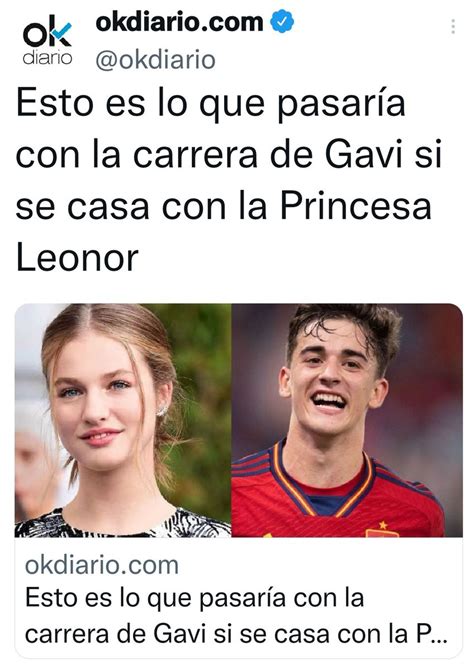Screen dimensions: 474x670
Task: Click the word 'Gavi' in the tweet headline
Action: point(364,155)
